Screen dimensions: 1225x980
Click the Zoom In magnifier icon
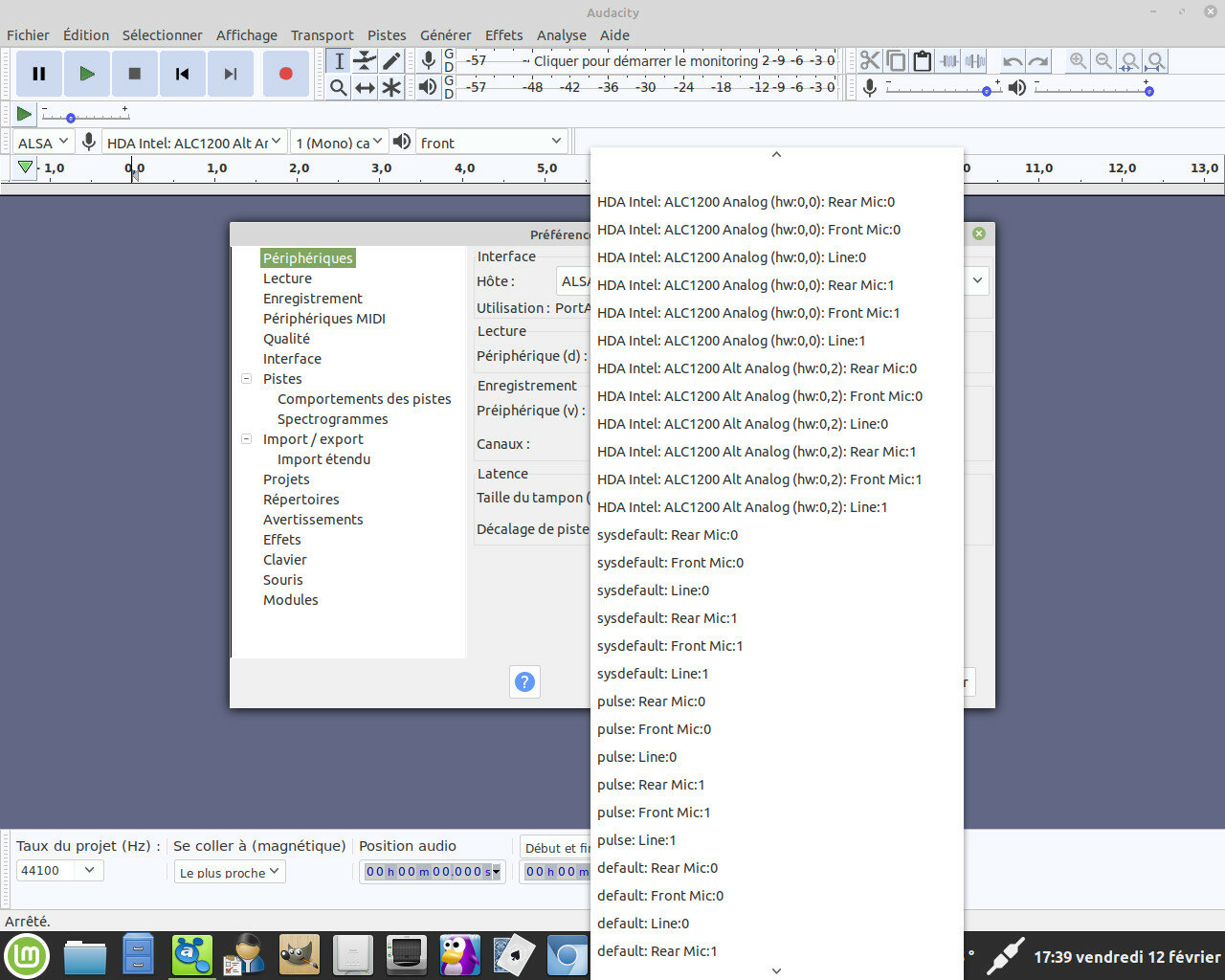[x=1078, y=61]
